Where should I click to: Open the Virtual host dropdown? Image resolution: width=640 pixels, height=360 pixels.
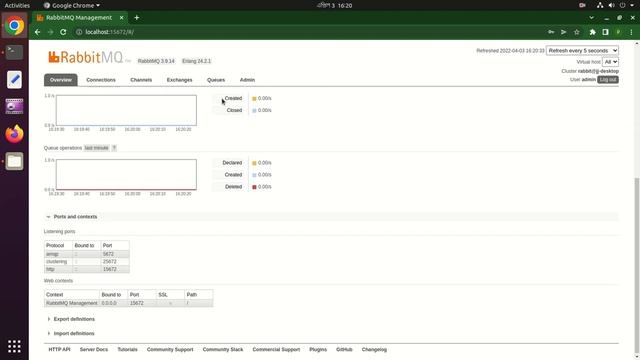coord(610,62)
